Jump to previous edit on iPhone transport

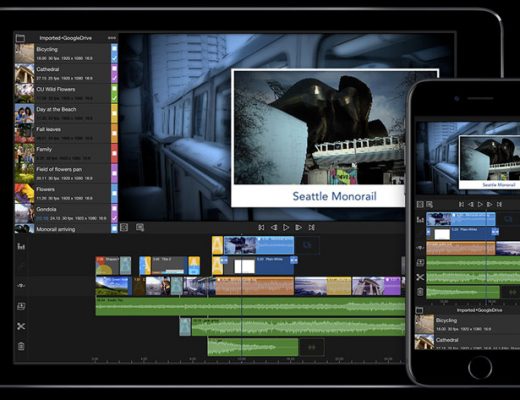point(461,204)
